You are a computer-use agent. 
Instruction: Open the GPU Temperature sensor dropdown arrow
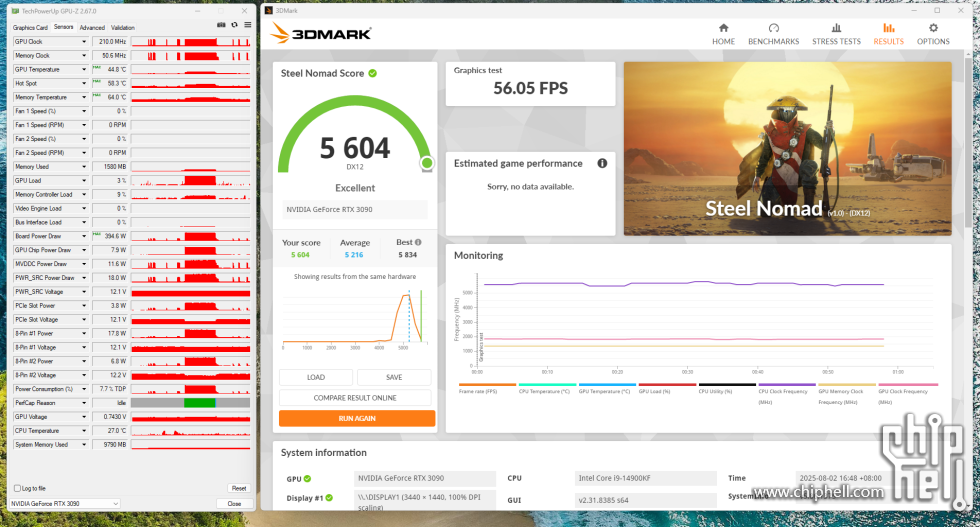point(84,69)
